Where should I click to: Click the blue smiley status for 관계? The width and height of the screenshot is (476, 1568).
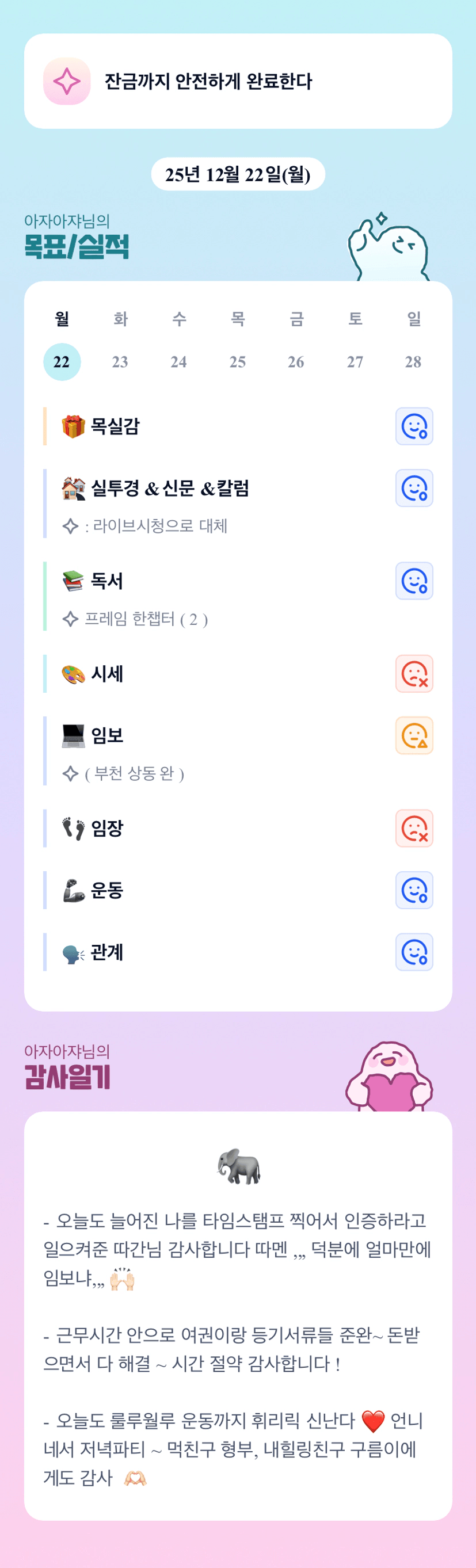414,952
